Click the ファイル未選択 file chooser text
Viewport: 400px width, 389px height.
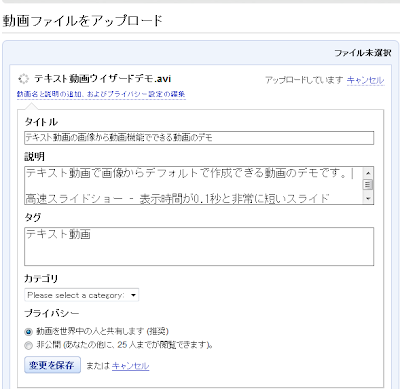(x=363, y=53)
